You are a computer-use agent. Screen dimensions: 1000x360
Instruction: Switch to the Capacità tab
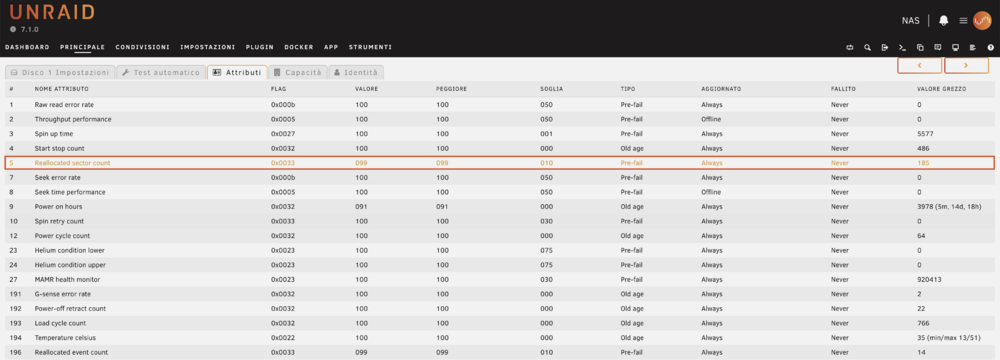coord(298,73)
